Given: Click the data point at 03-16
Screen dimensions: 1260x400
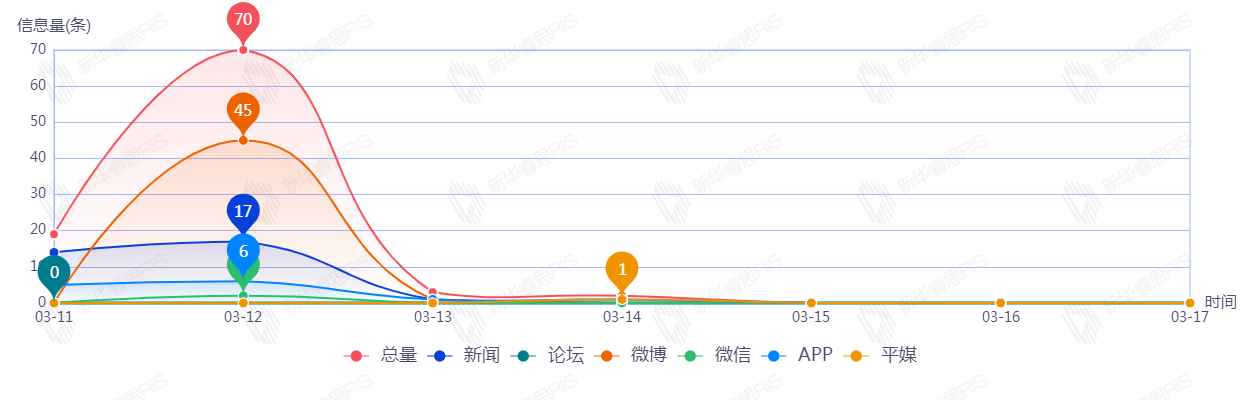Looking at the screenshot, I should pos(1000,303).
